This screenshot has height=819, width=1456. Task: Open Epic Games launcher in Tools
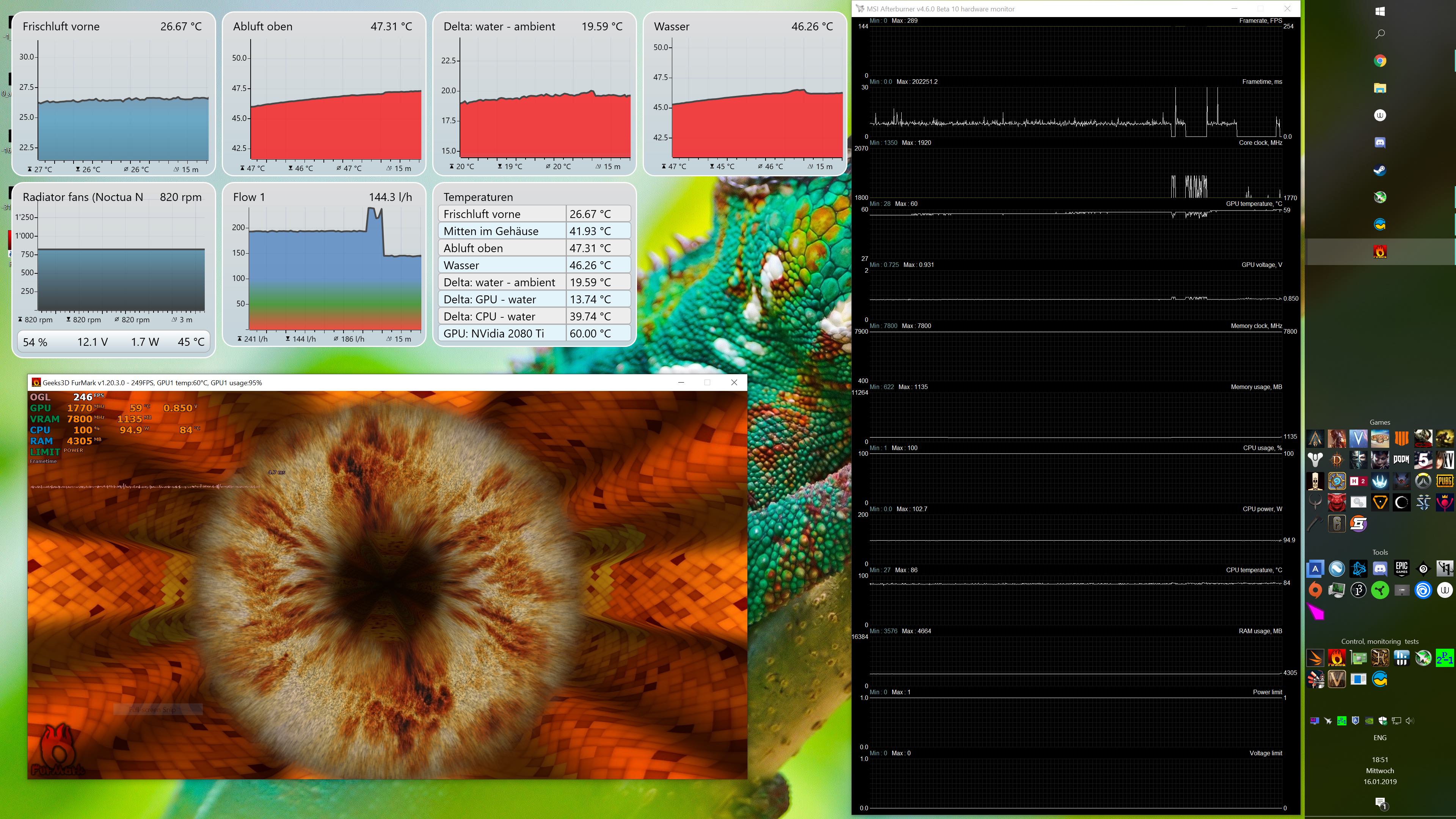coord(1401,568)
